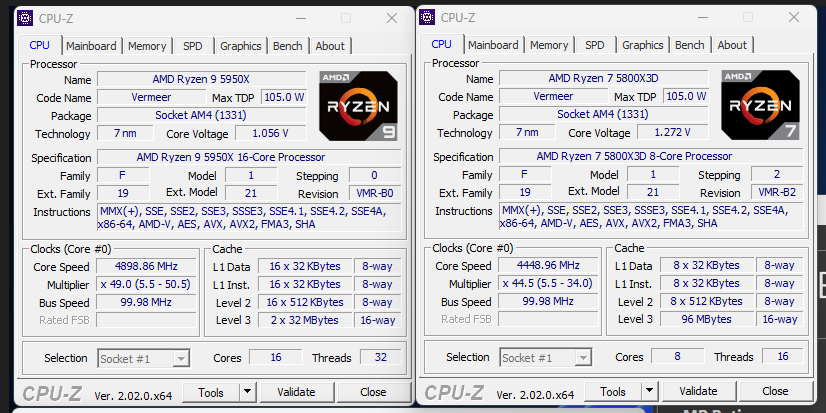Open Memory tab in the 5800X3D window
Image resolution: width=826 pixels, height=413 pixels.
(x=549, y=45)
